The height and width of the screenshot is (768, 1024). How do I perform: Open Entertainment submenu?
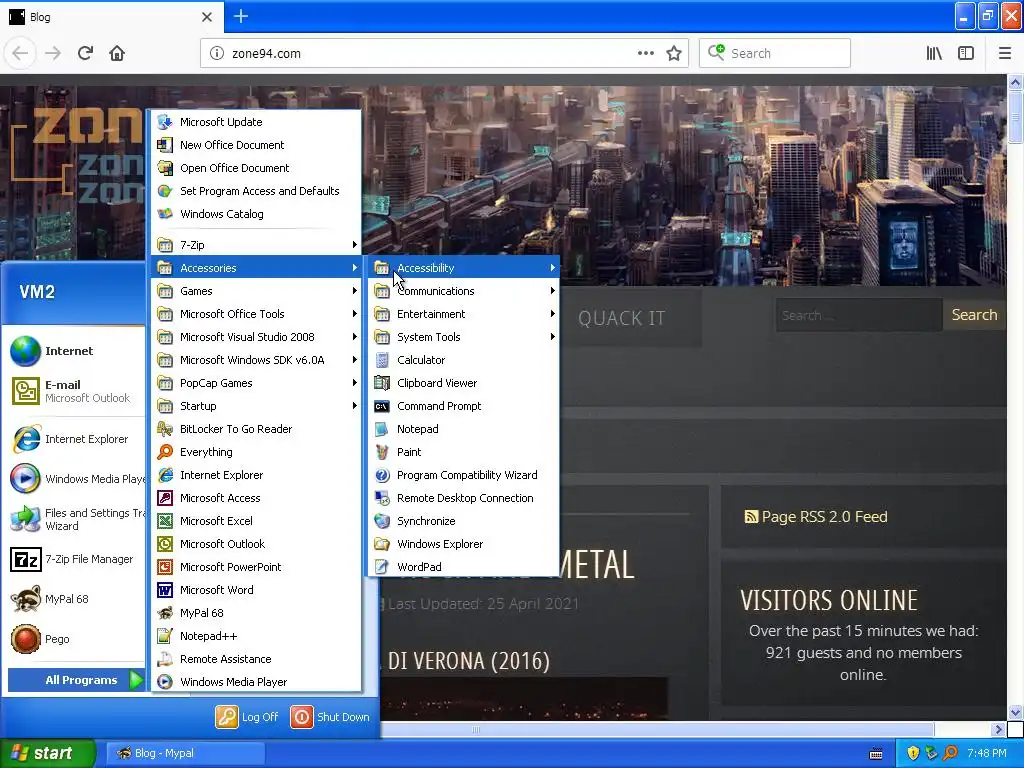(x=464, y=313)
